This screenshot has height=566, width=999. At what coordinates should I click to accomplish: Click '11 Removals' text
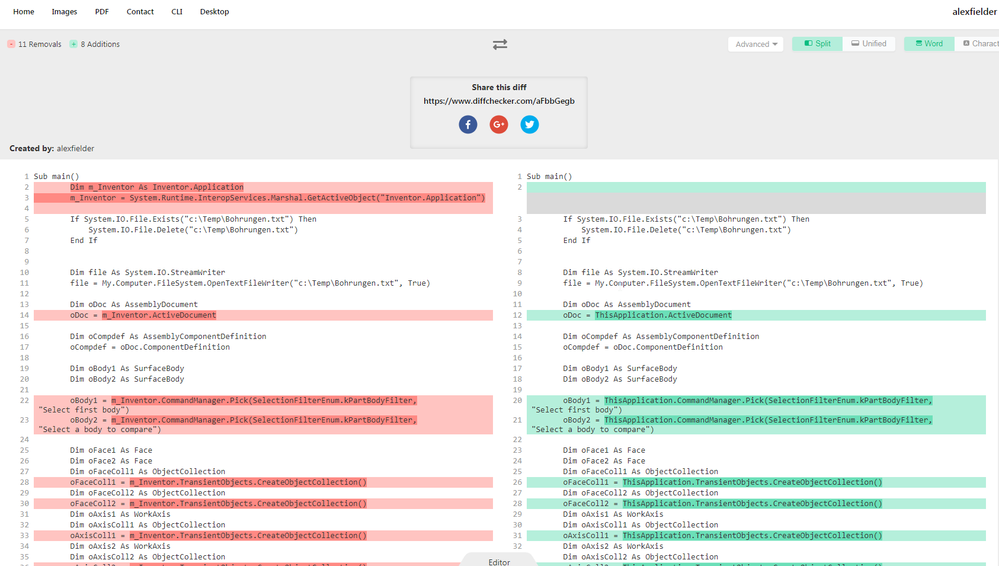[40, 44]
